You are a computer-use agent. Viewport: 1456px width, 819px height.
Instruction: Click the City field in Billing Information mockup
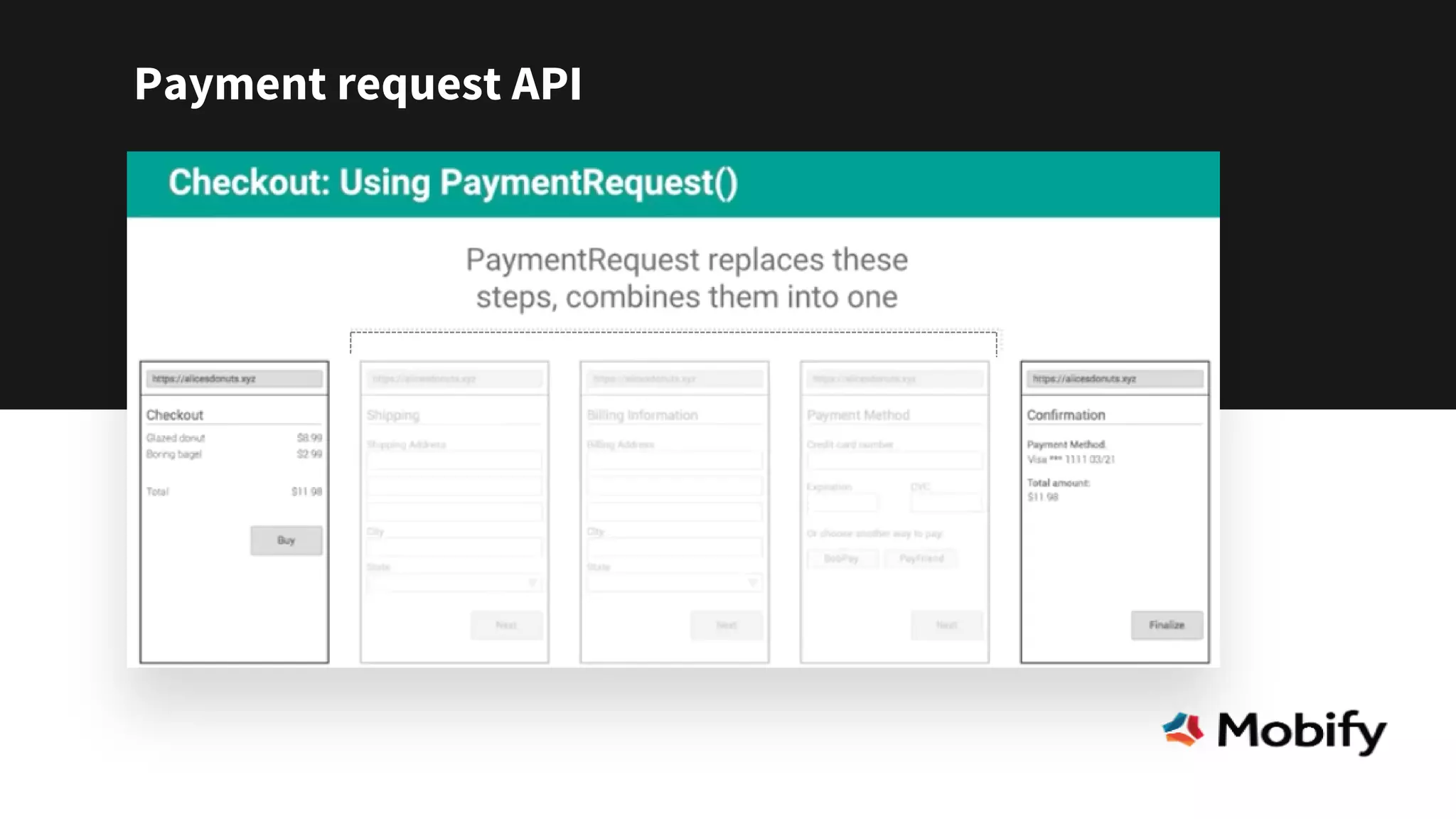(675, 547)
